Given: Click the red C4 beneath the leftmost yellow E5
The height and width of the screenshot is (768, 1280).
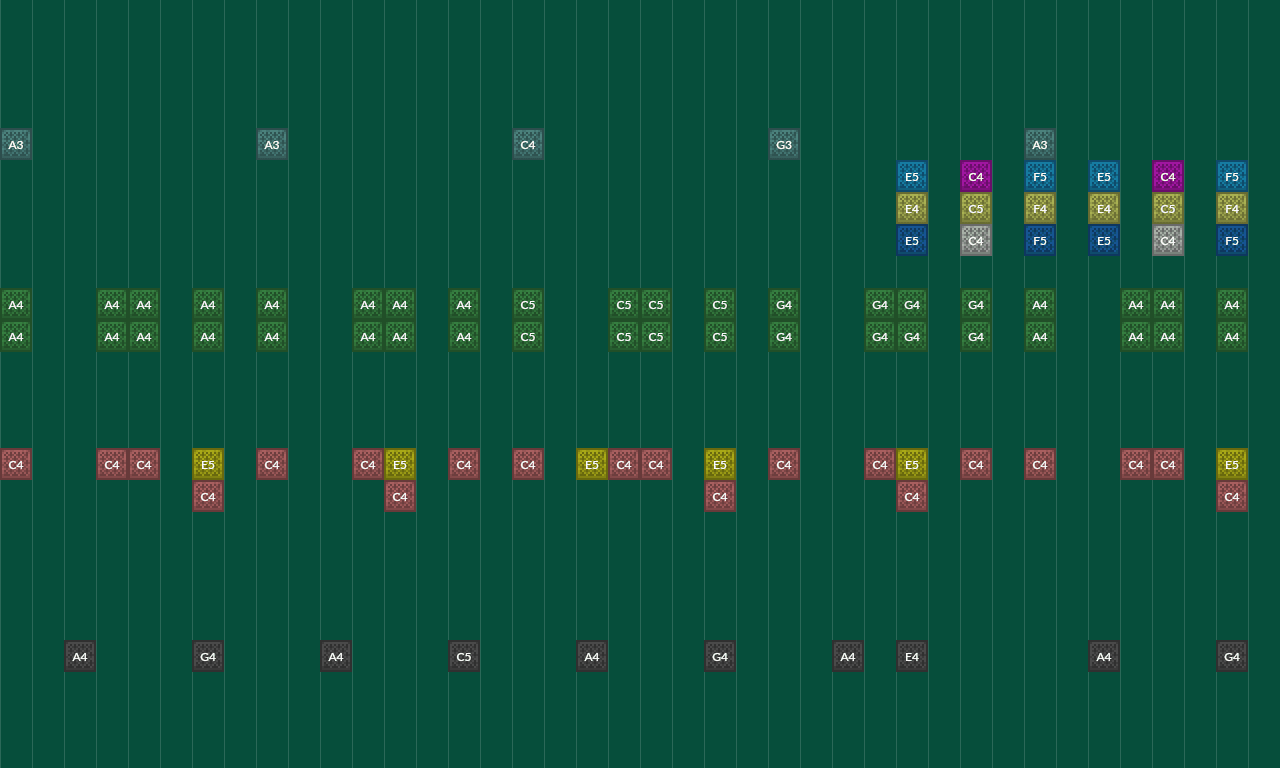Looking at the screenshot, I should coord(208,496).
